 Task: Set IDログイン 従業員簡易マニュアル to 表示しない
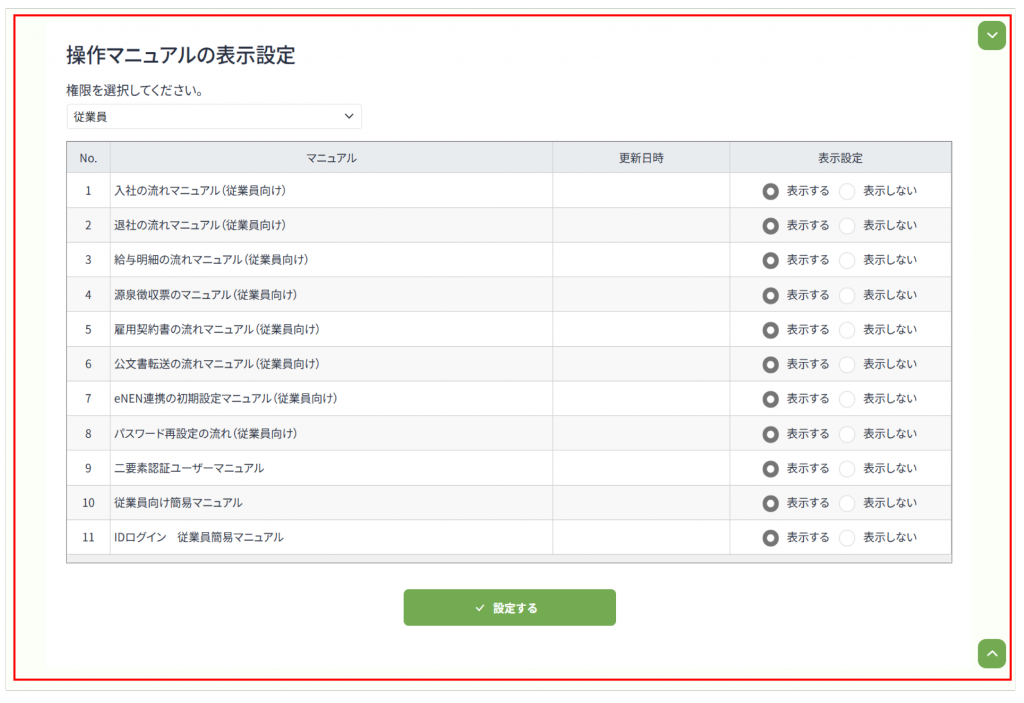[x=848, y=538]
